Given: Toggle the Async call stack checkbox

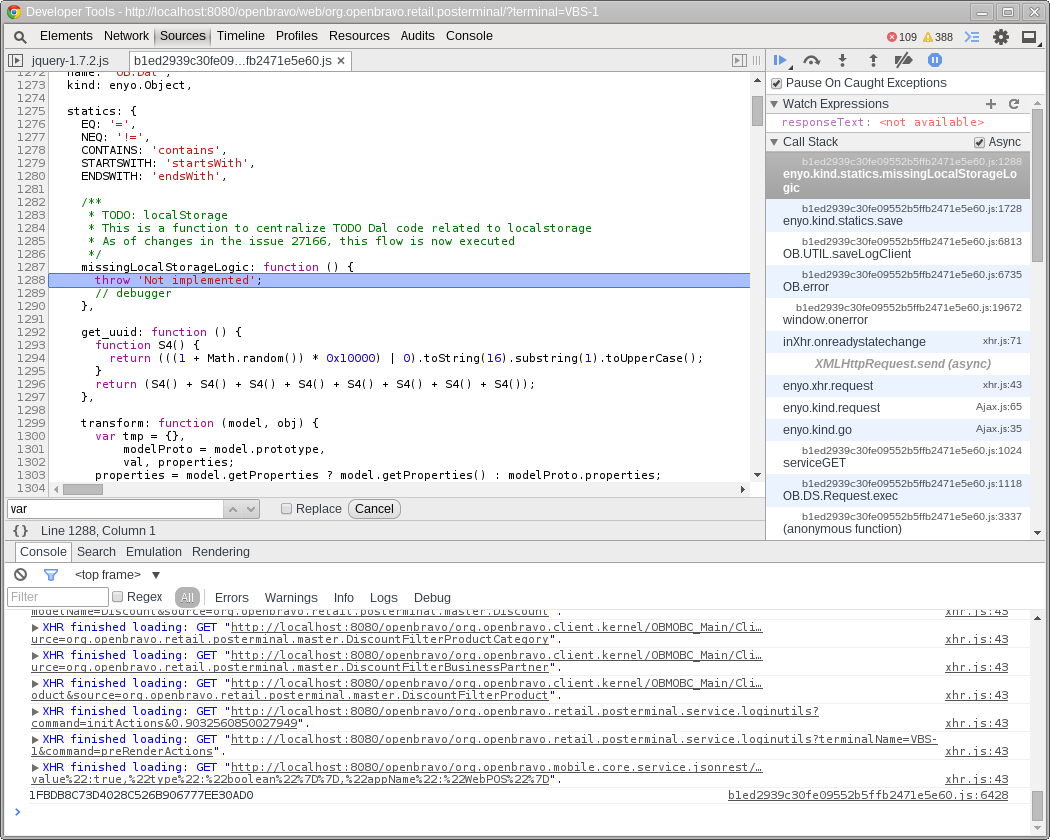Looking at the screenshot, I should (x=980, y=143).
